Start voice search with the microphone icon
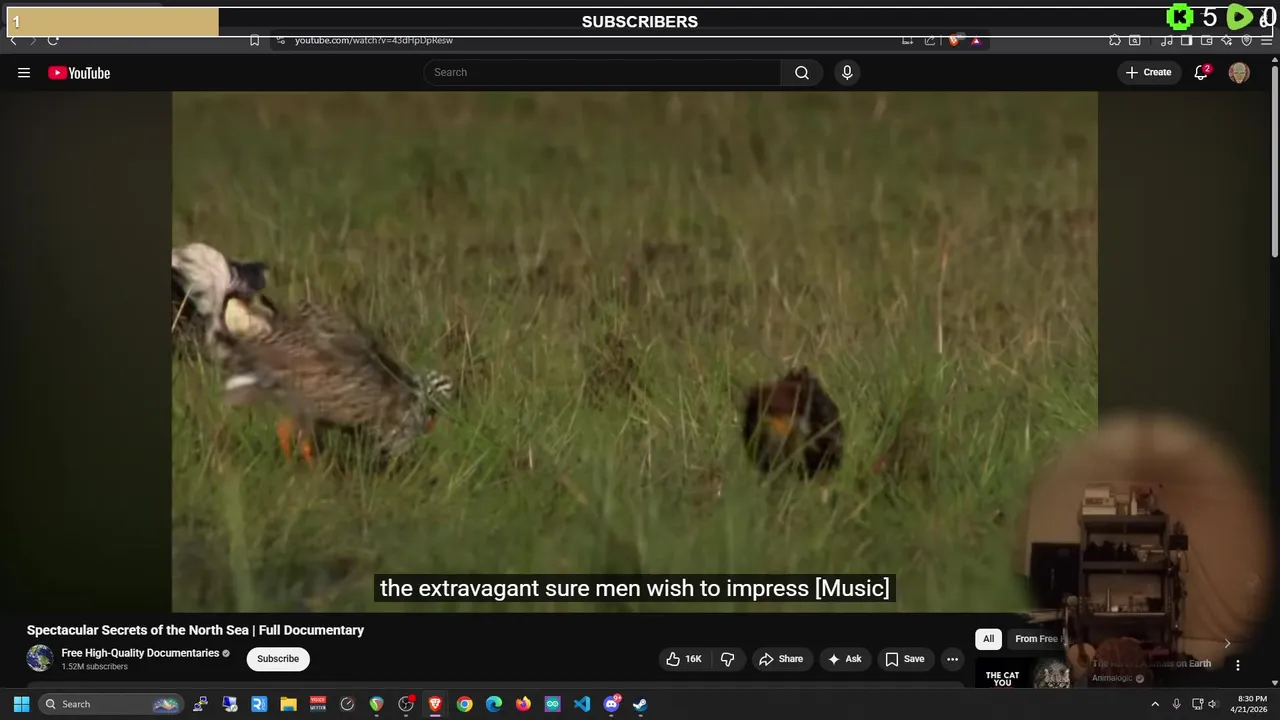The image size is (1280, 720). 847,72
